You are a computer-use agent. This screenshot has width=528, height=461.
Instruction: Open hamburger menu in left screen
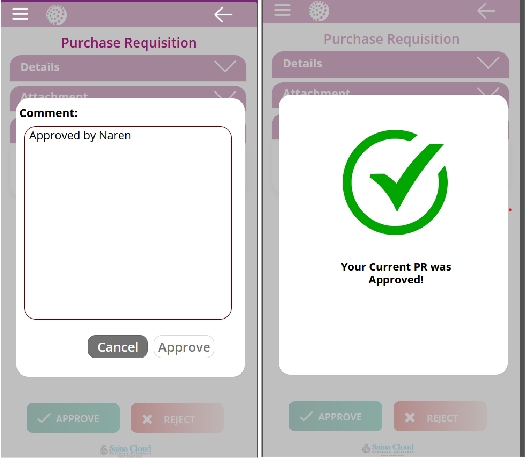point(20,14)
